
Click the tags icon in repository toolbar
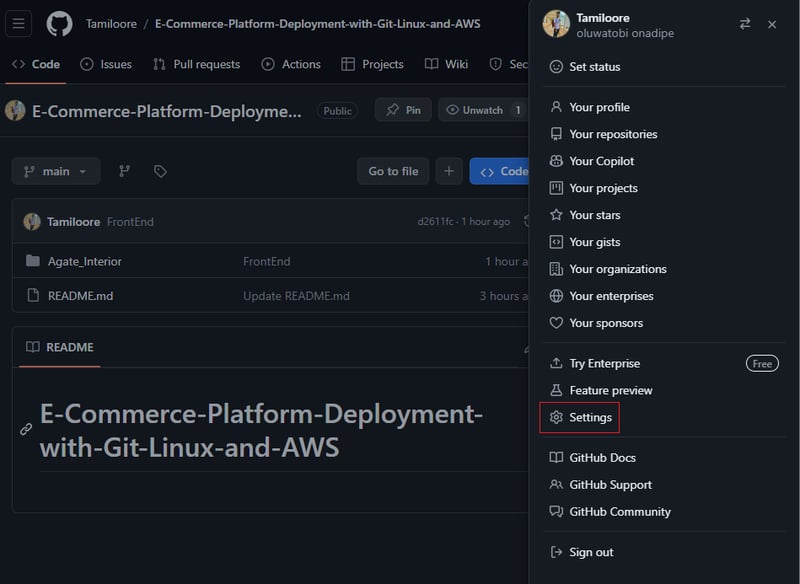[160, 171]
